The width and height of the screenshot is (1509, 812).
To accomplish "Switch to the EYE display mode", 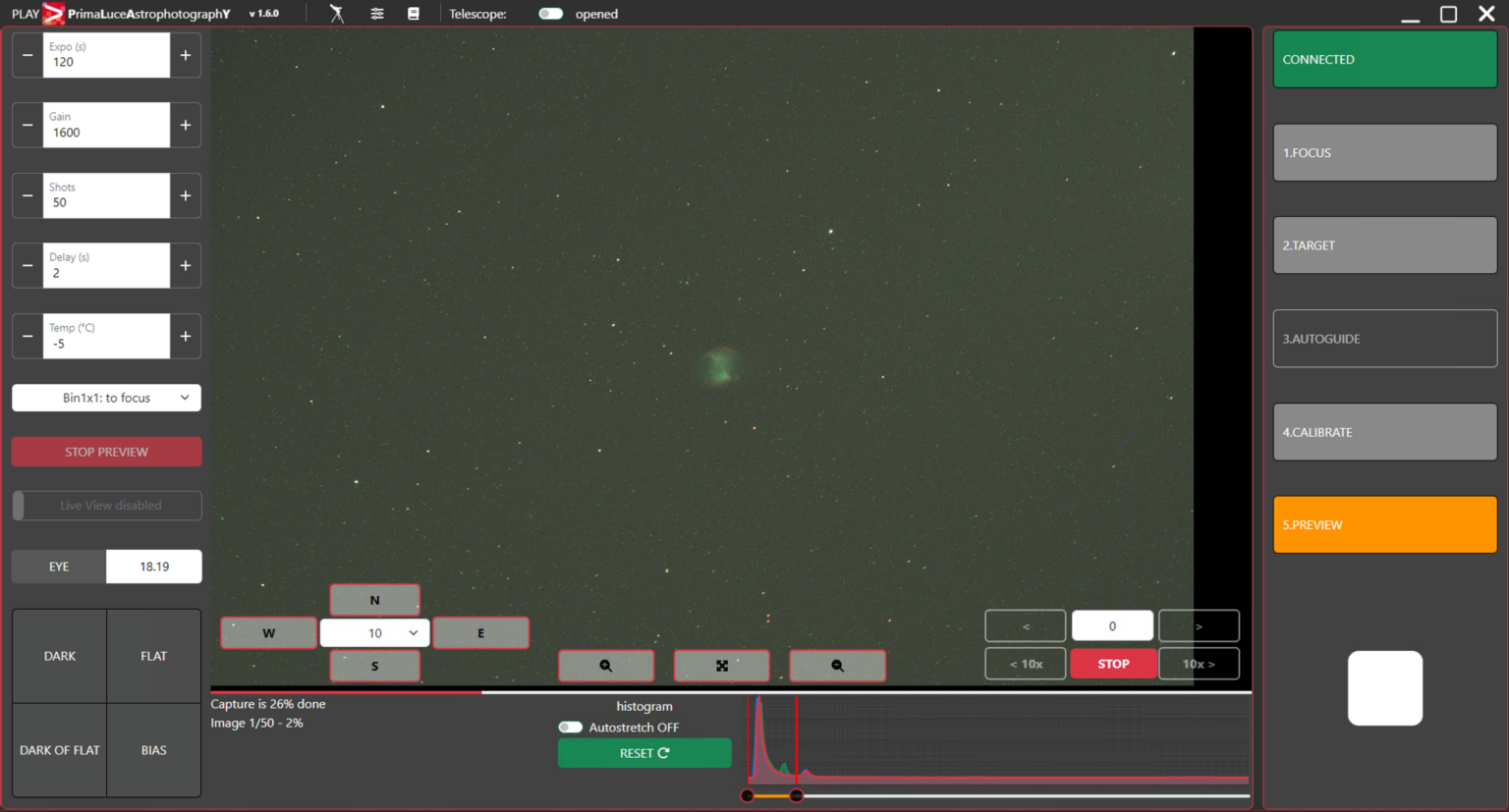I will 58,567.
